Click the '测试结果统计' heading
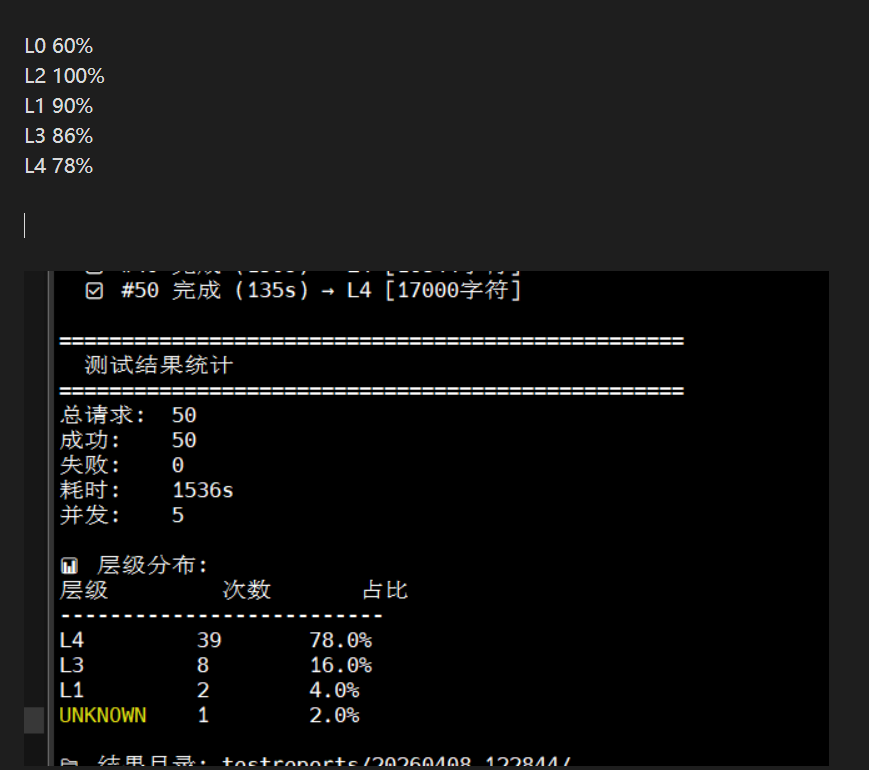Image resolution: width=869 pixels, height=770 pixels. [x=159, y=365]
